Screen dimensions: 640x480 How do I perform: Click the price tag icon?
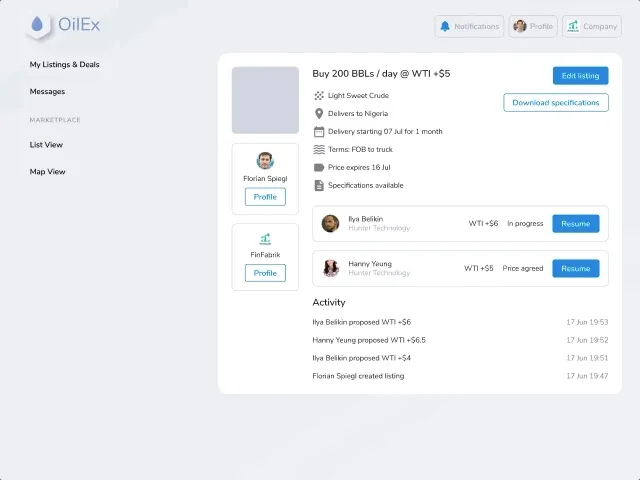click(319, 167)
